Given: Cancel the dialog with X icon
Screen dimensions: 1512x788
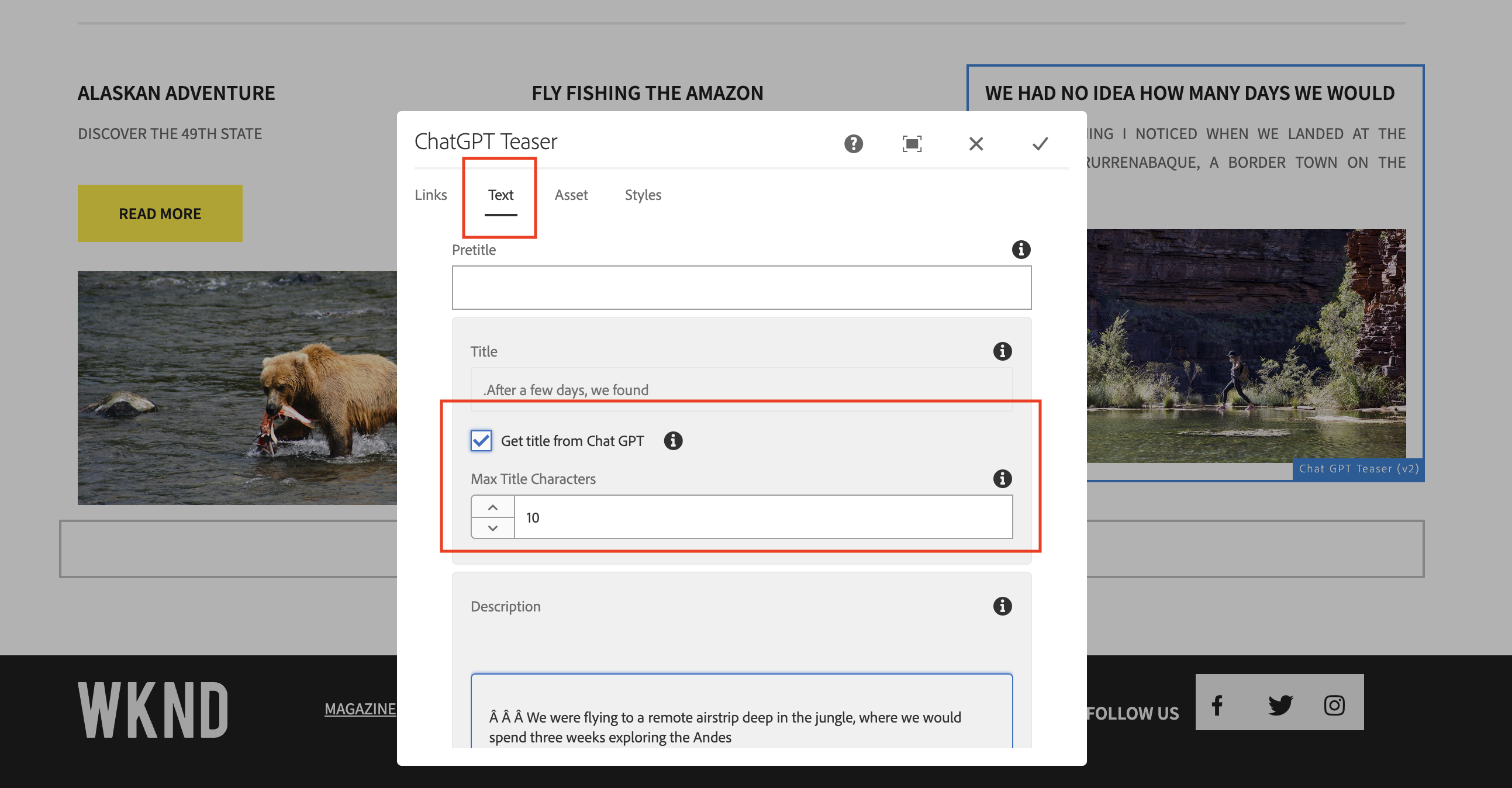Looking at the screenshot, I should [975, 144].
